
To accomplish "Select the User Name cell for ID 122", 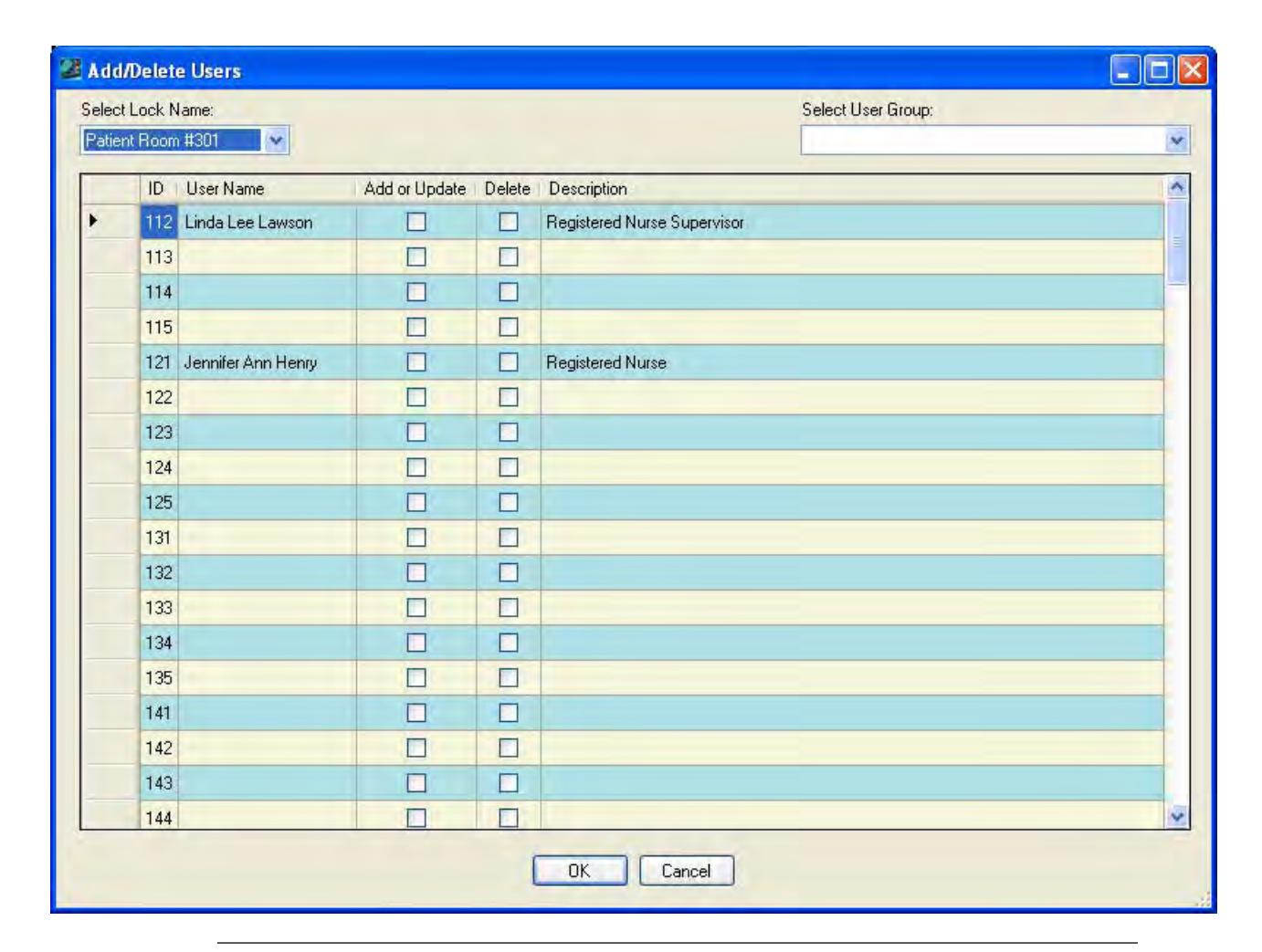I will coord(268,397).
